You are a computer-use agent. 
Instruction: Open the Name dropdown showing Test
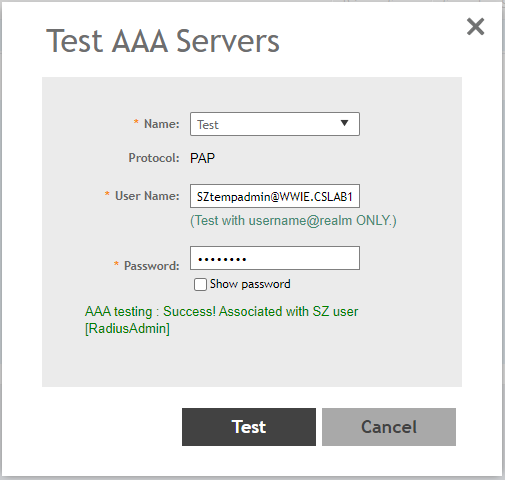coord(275,124)
